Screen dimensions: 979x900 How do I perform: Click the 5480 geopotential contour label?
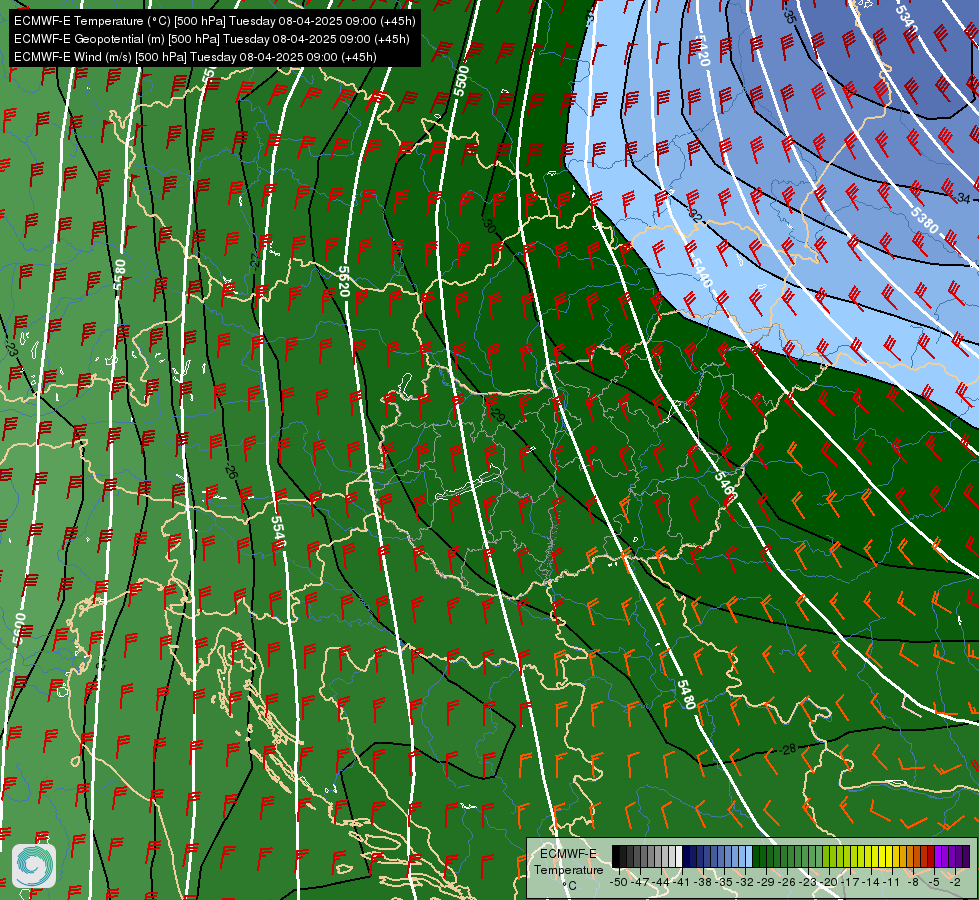[686, 695]
